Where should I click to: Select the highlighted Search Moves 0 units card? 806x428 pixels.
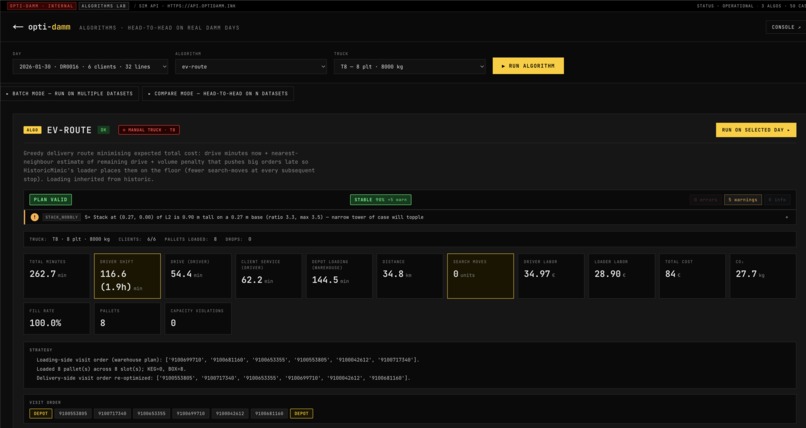[481, 275]
